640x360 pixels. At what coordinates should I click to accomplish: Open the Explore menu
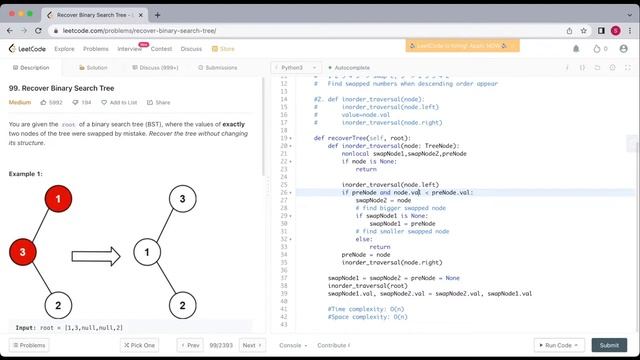coord(64,49)
